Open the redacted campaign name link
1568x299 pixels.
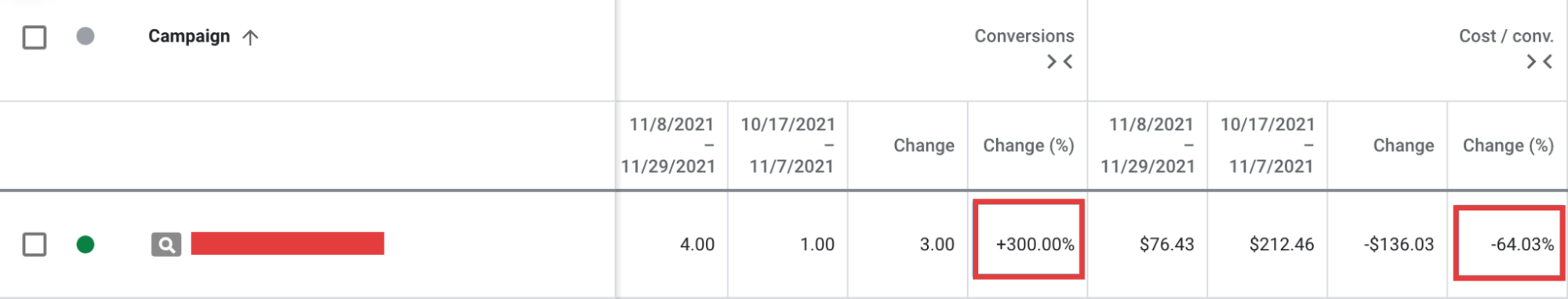(x=288, y=243)
